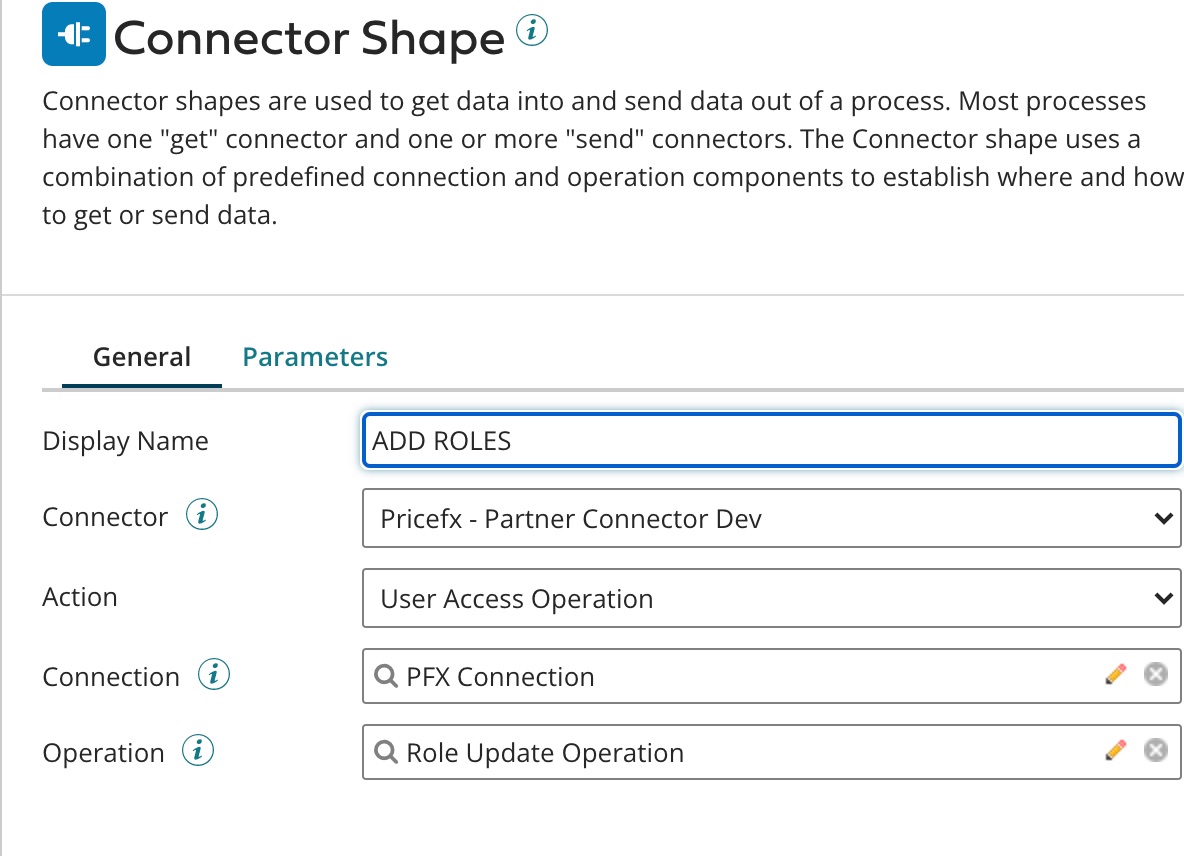Click search magnifier in the Connection field
The height and width of the screenshot is (856, 1184).
[385, 677]
